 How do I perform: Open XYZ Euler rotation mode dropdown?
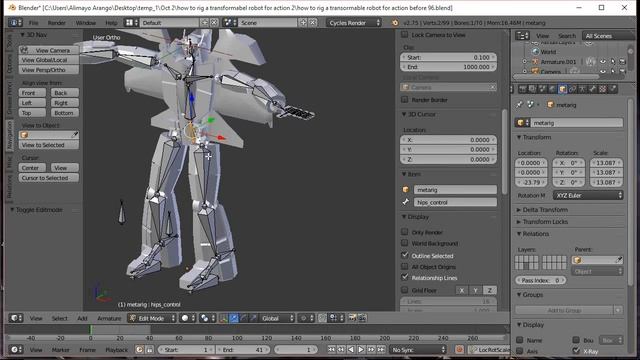[588, 196]
